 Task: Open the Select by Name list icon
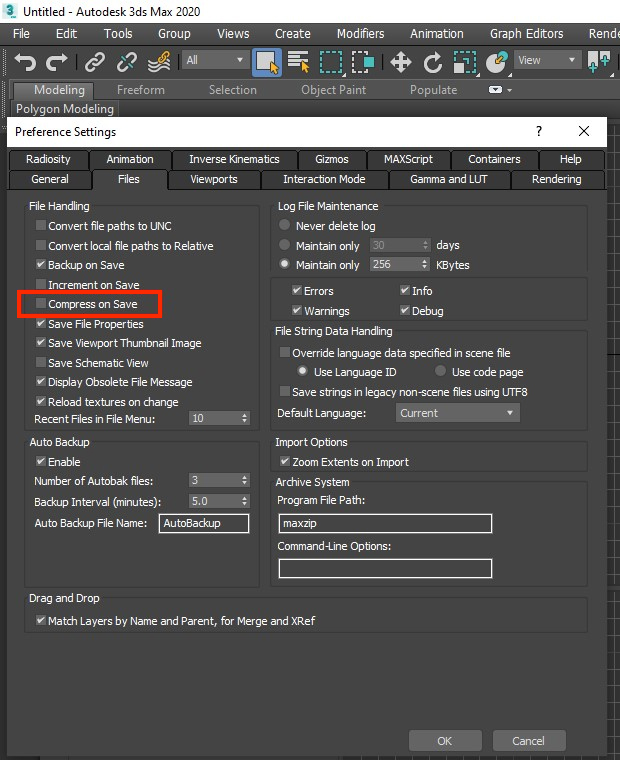[298, 62]
